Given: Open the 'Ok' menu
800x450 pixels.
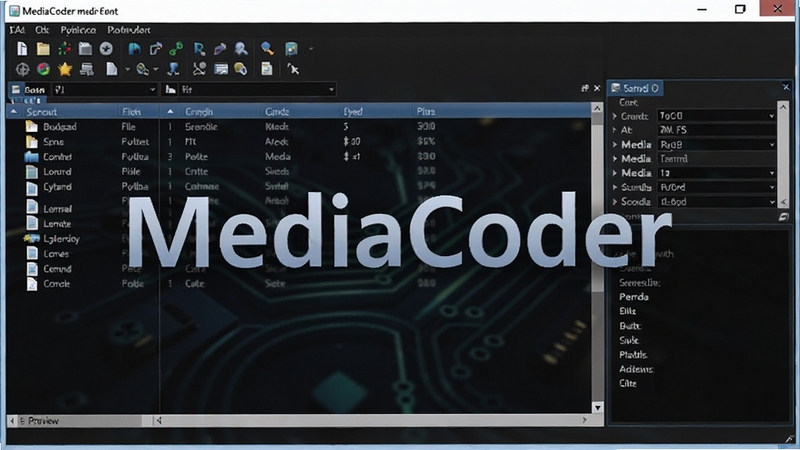Looking at the screenshot, I should click(42, 30).
